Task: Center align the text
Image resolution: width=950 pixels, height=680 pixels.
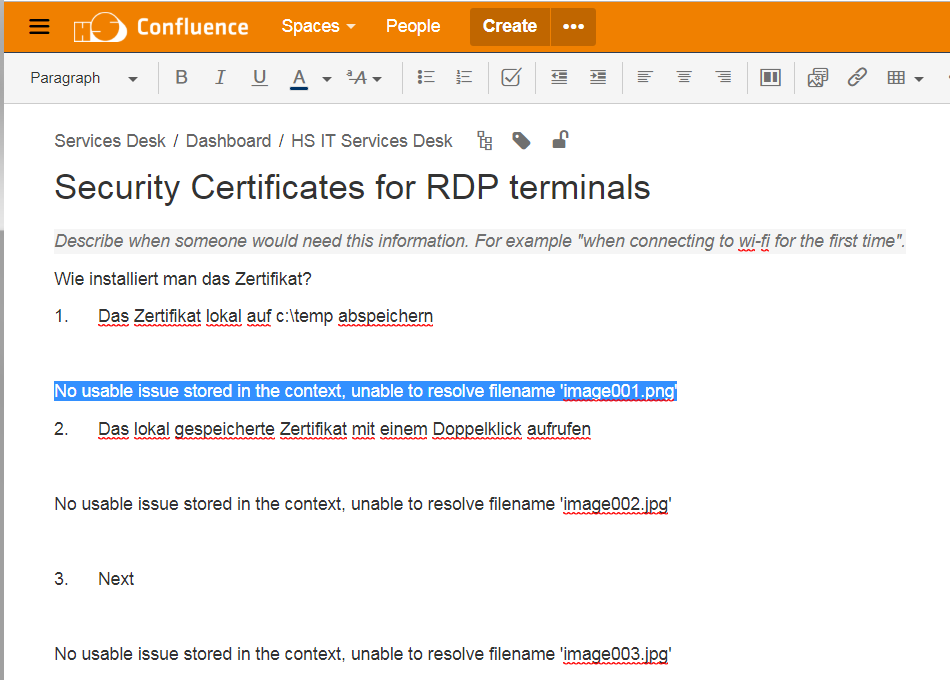Action: point(684,77)
